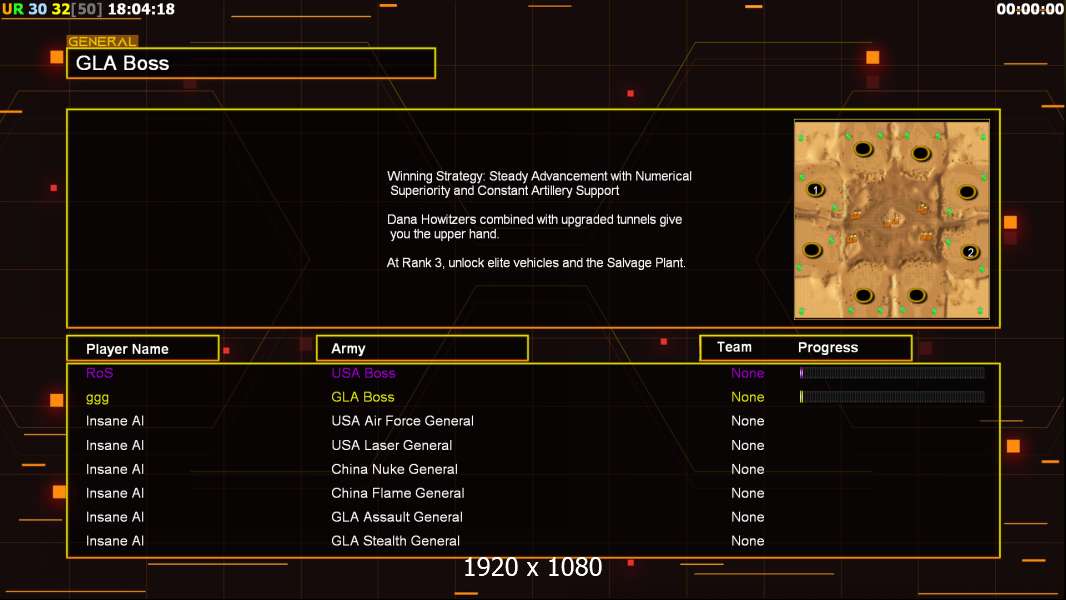Click the 1920 x 1080 resolution label
The image size is (1066, 600).
[532, 568]
